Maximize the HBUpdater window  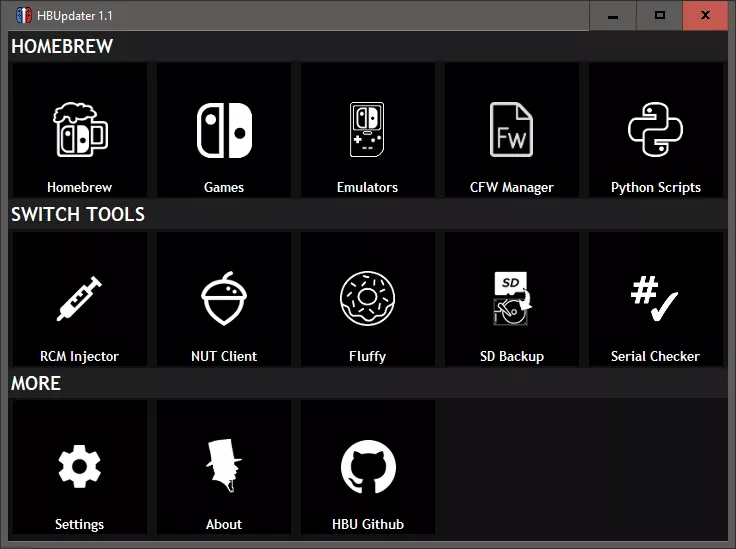(x=659, y=15)
